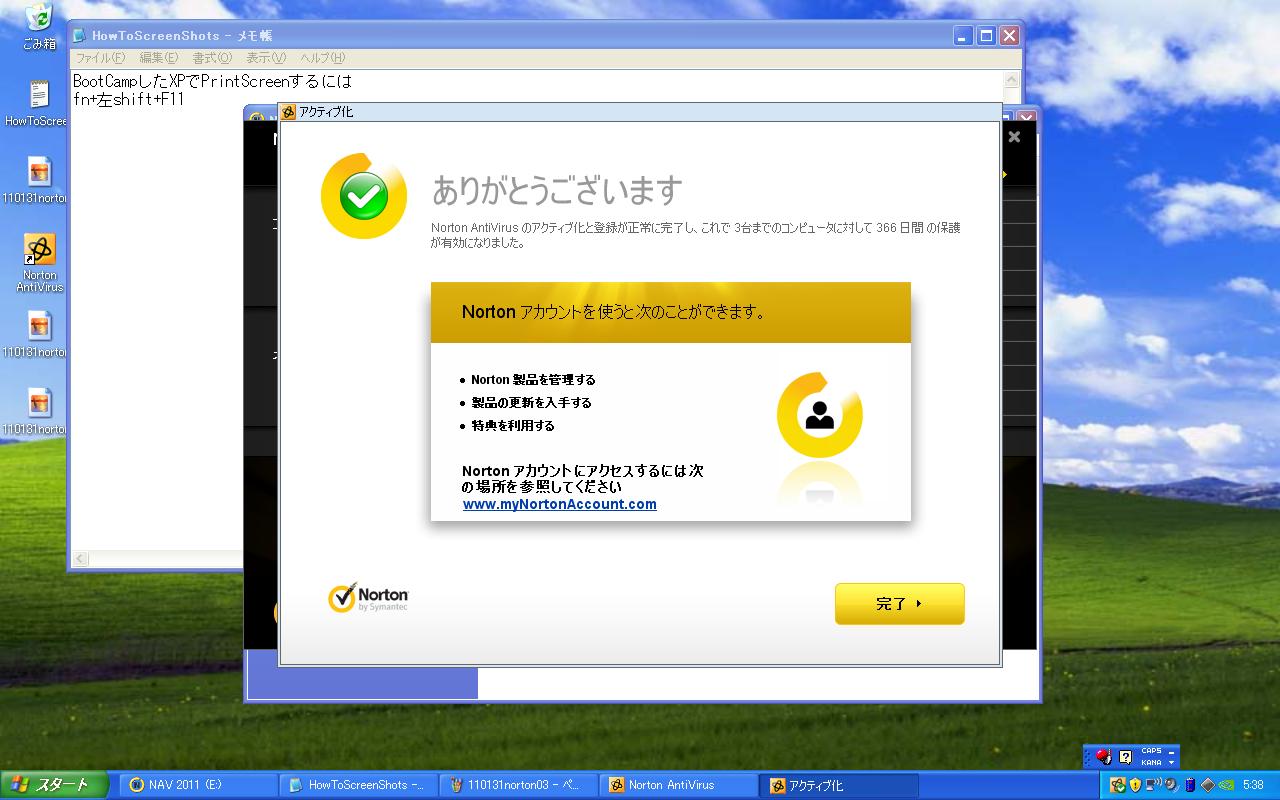Select the HowToScreenShots text file desktop icon
The image size is (1280, 800).
38,104
